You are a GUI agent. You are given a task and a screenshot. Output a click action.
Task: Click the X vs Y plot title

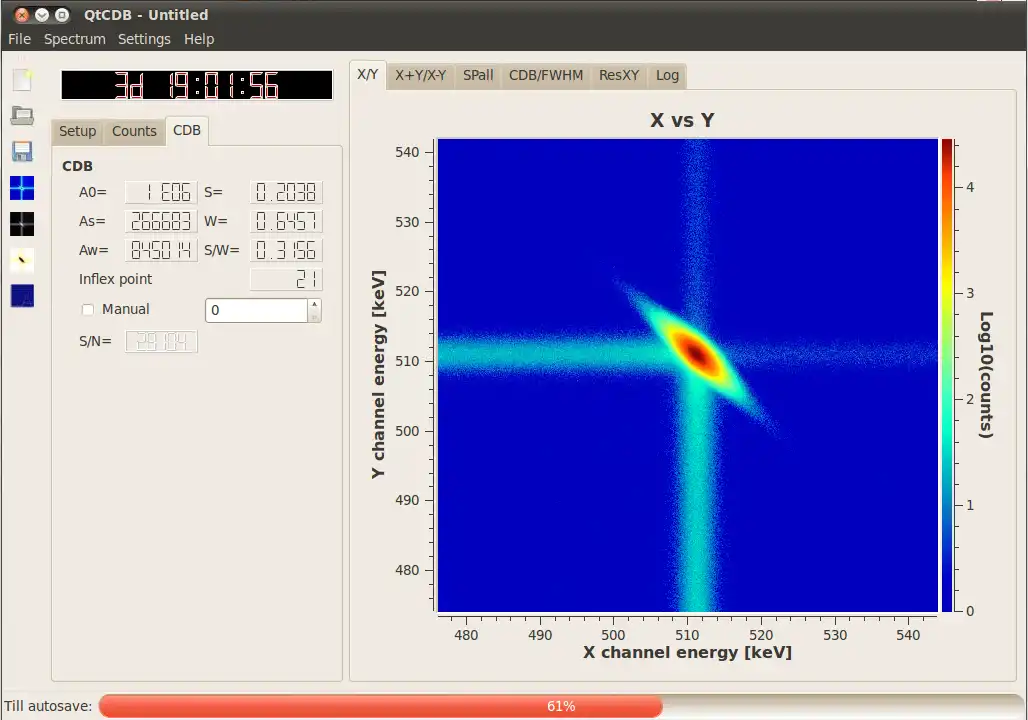click(x=682, y=121)
